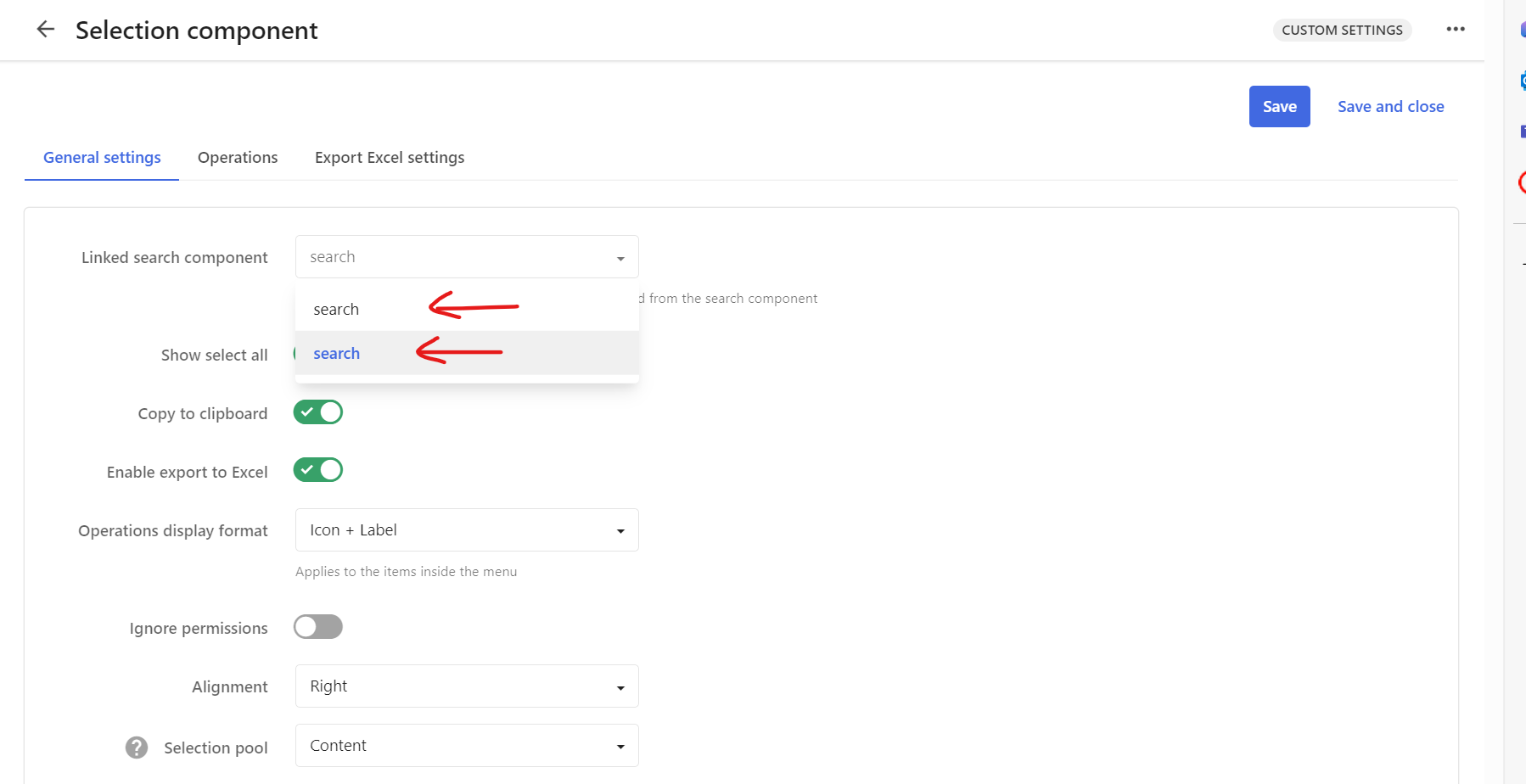
Task: Open the Outlook icon in the sidebar
Action: click(1522, 81)
